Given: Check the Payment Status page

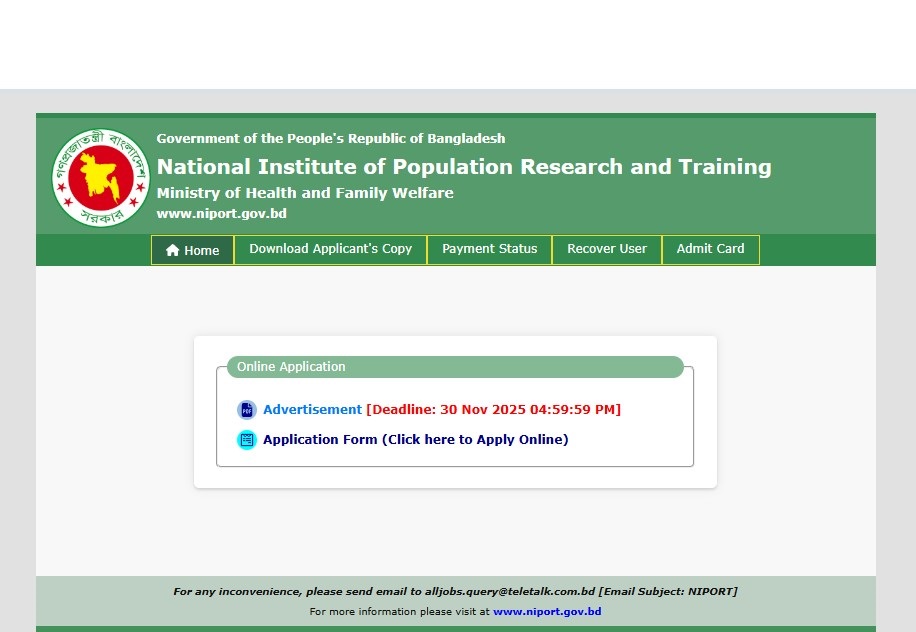Looking at the screenshot, I should point(489,249).
